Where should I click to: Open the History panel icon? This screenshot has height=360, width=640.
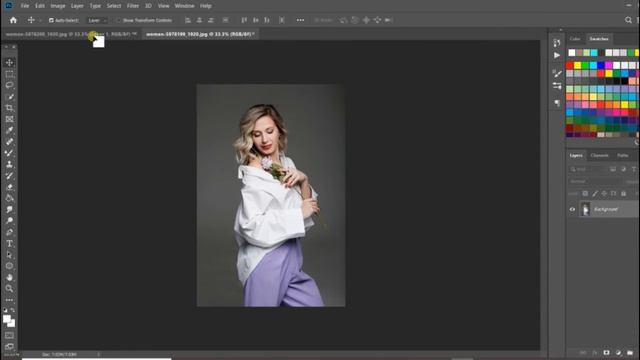557,43
